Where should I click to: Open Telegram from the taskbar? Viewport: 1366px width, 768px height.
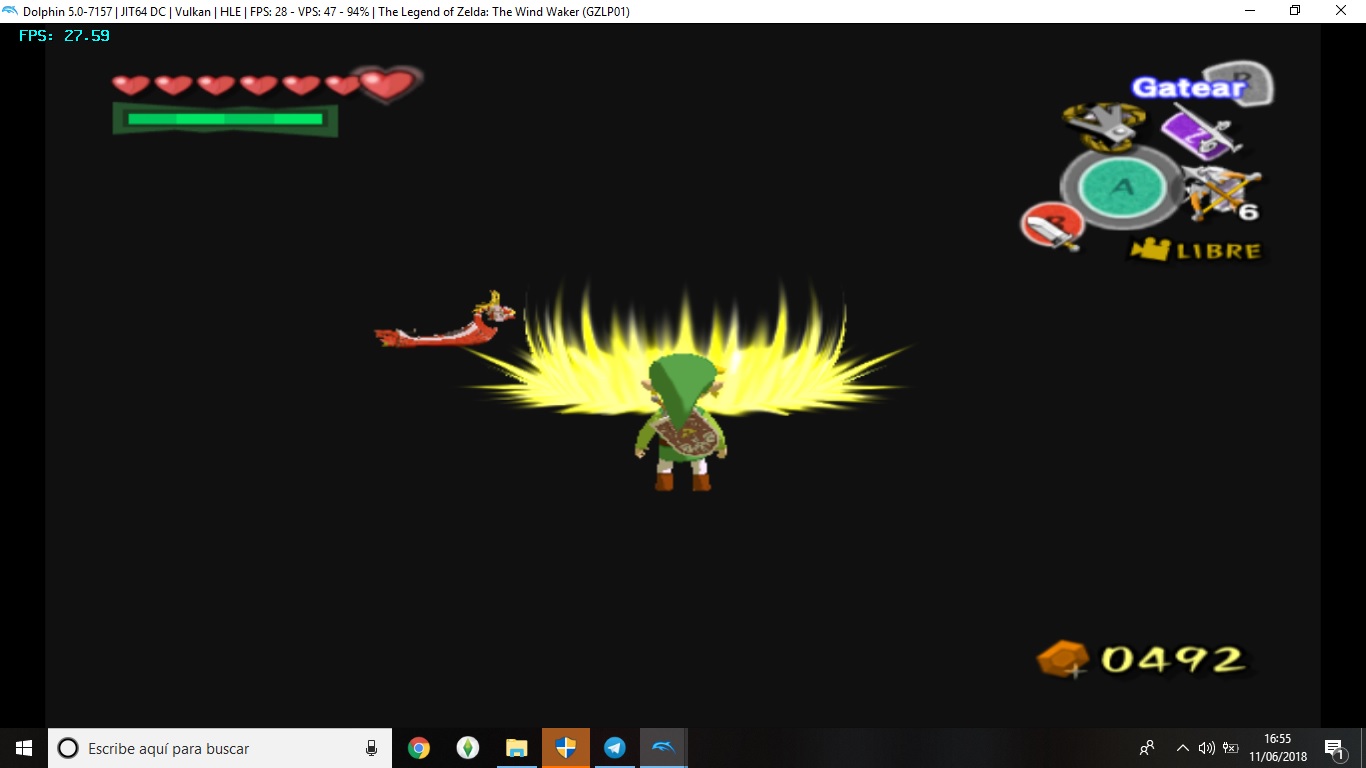pos(614,748)
